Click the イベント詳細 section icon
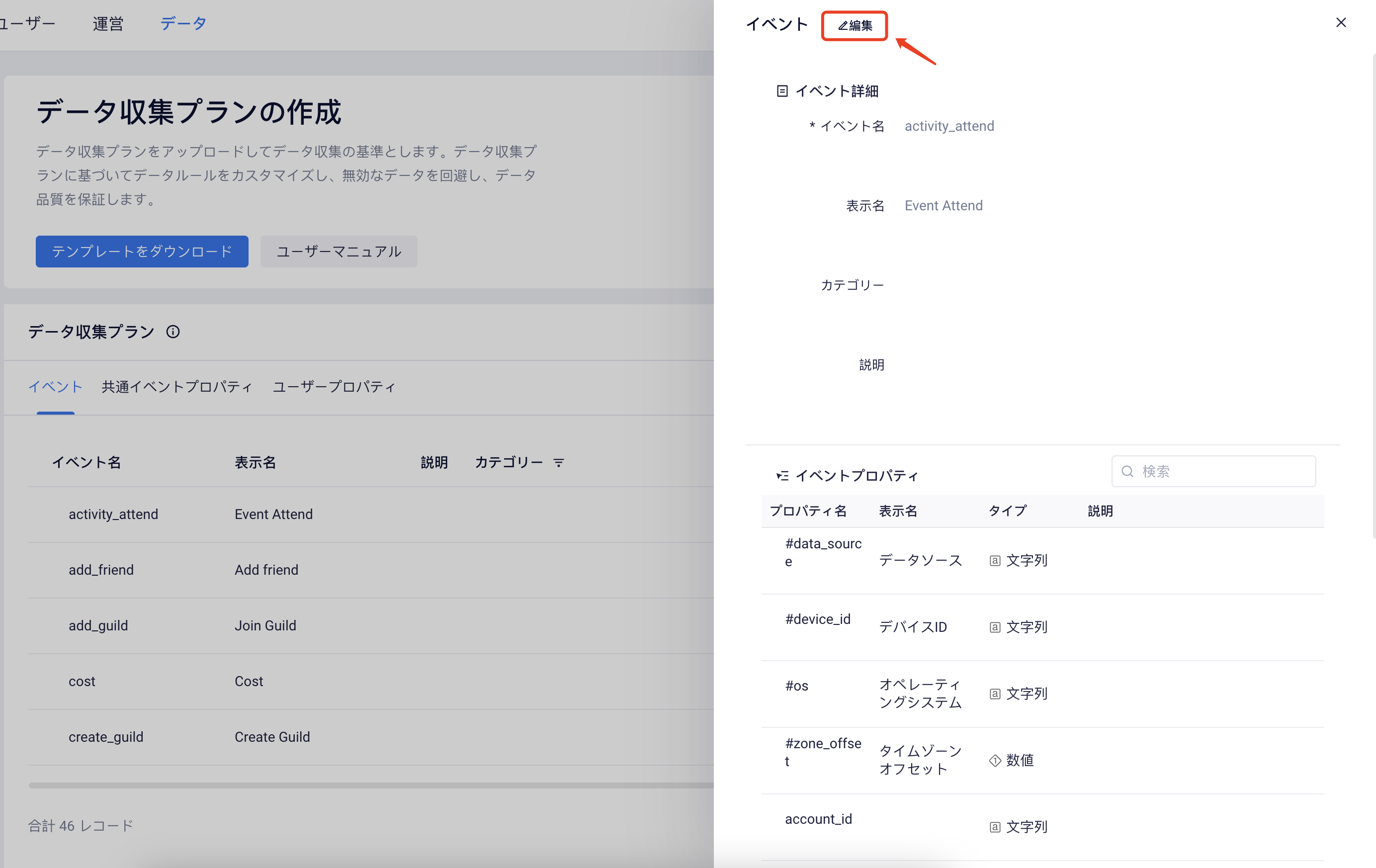Viewport: 1376px width, 868px height. (x=782, y=91)
